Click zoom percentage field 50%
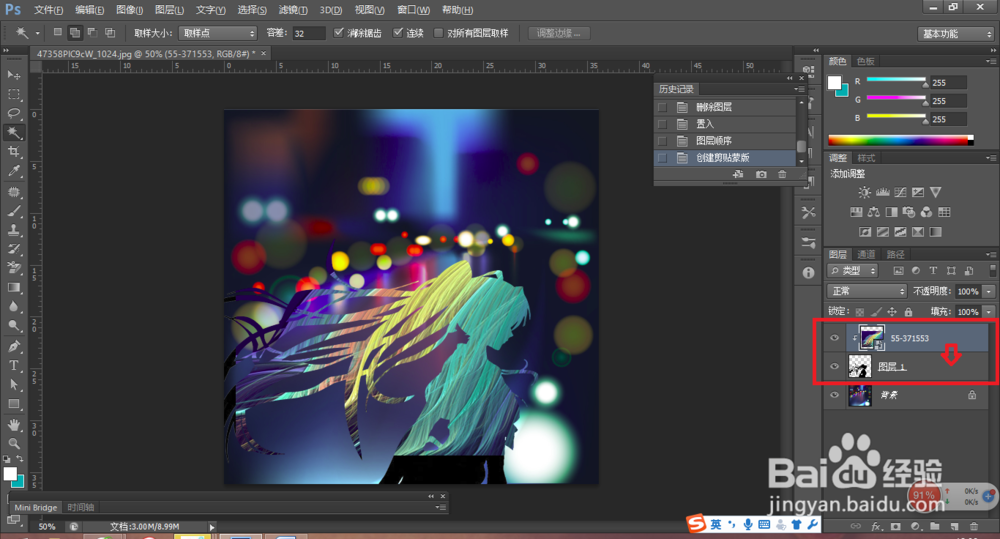The width and height of the screenshot is (1000, 539). pyautogui.click(x=46, y=527)
